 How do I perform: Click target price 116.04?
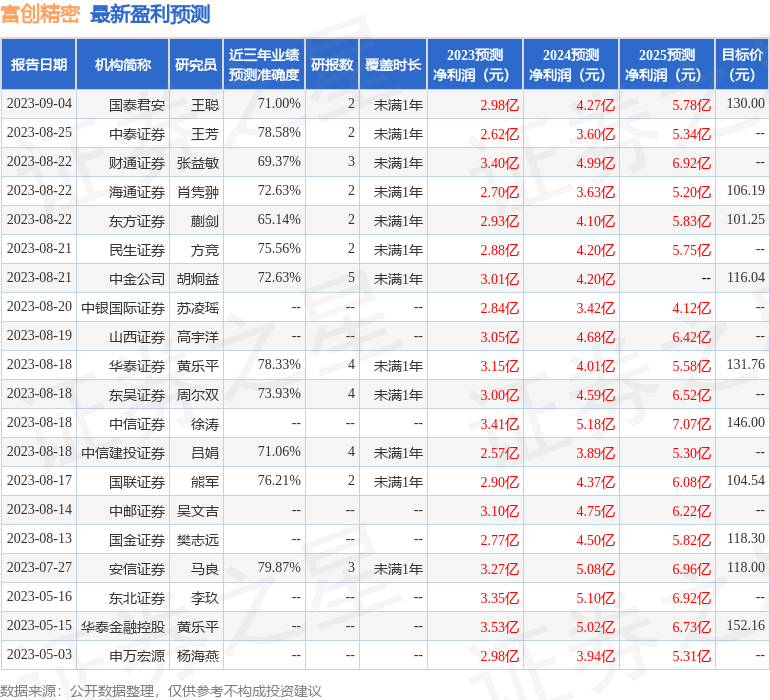point(745,278)
